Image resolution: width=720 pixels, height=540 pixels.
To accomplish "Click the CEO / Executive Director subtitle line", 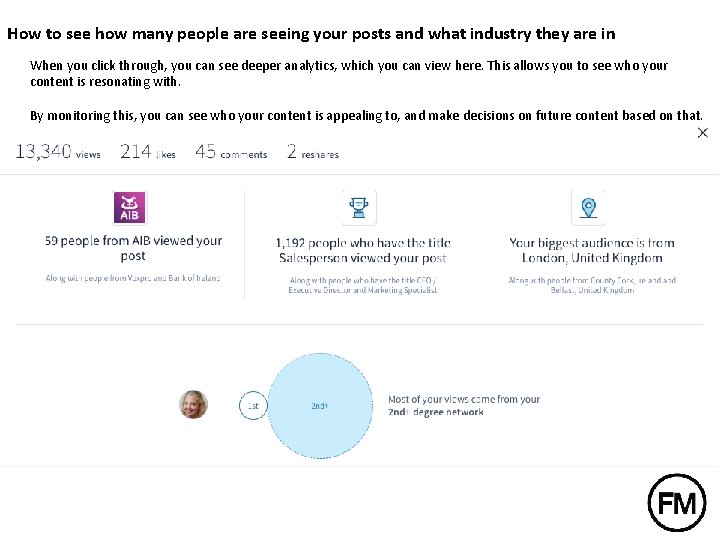I will tap(362, 285).
